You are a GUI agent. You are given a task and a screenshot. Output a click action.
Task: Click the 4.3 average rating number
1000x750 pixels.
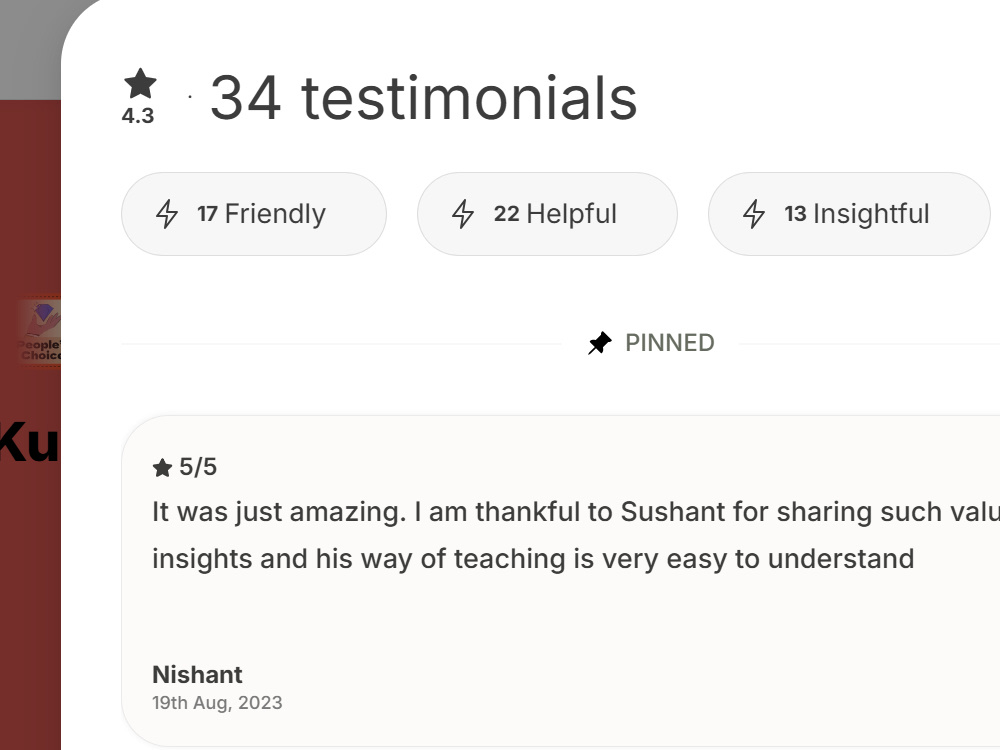138,116
